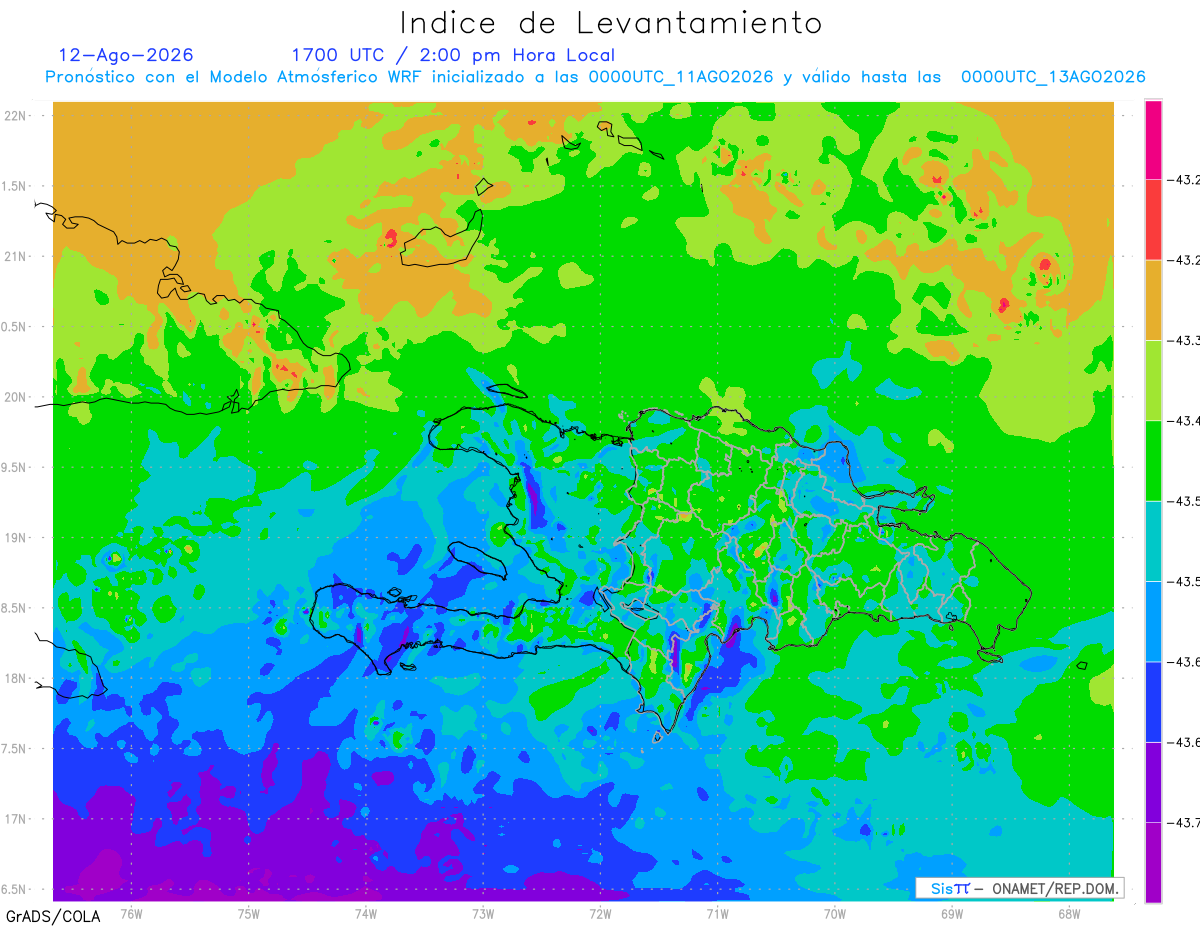Click the '21N' latitude label
This screenshot has height=927, width=1200.
(16, 257)
